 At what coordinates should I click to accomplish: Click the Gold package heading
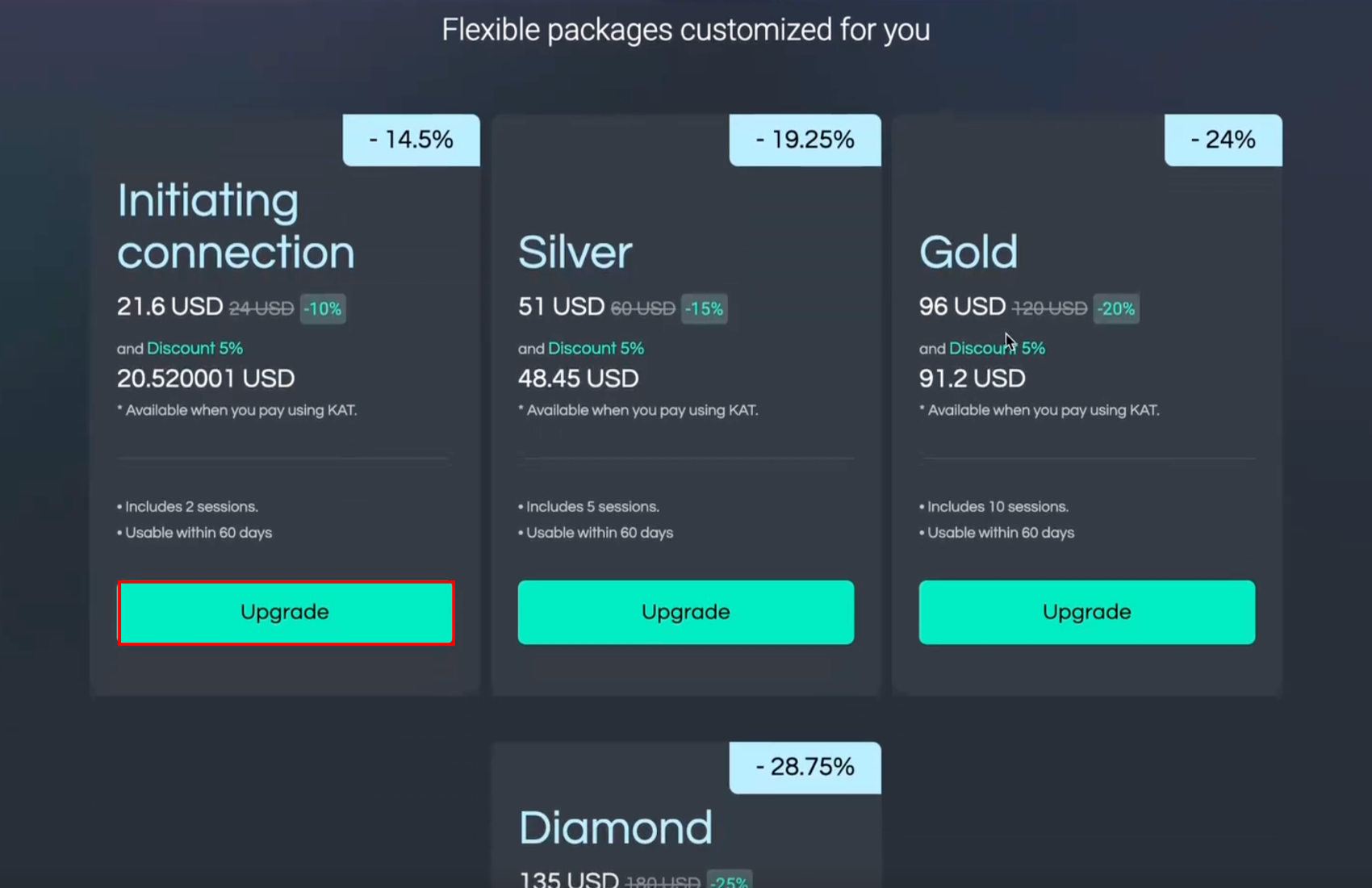click(968, 252)
